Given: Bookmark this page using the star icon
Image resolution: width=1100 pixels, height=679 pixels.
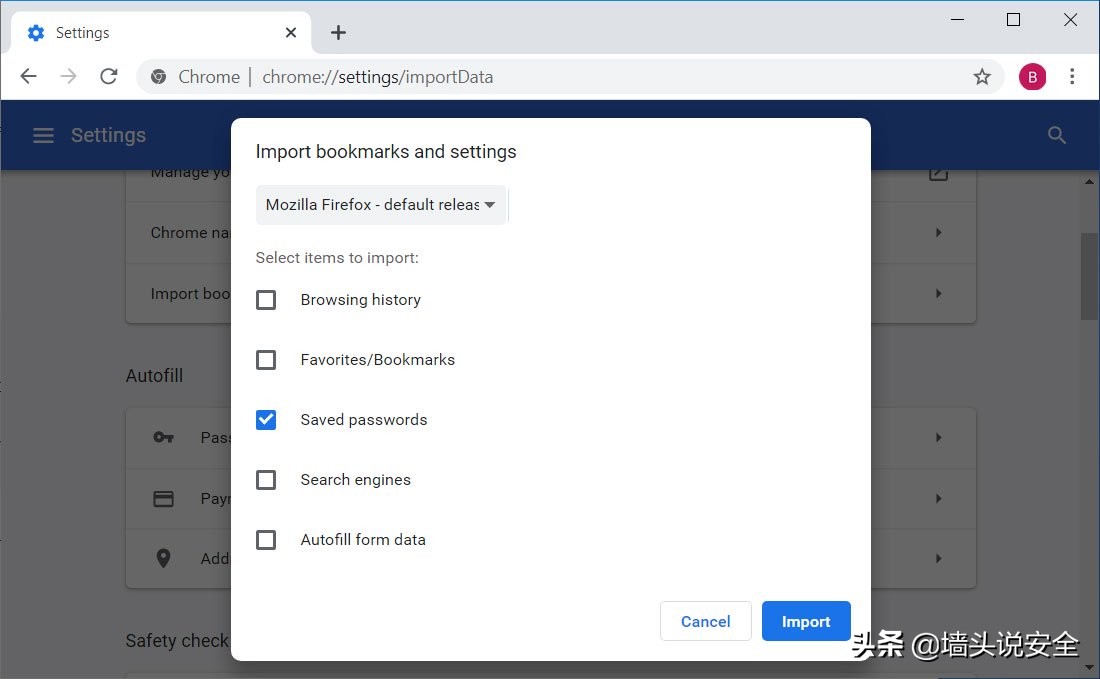Looking at the screenshot, I should pos(981,76).
